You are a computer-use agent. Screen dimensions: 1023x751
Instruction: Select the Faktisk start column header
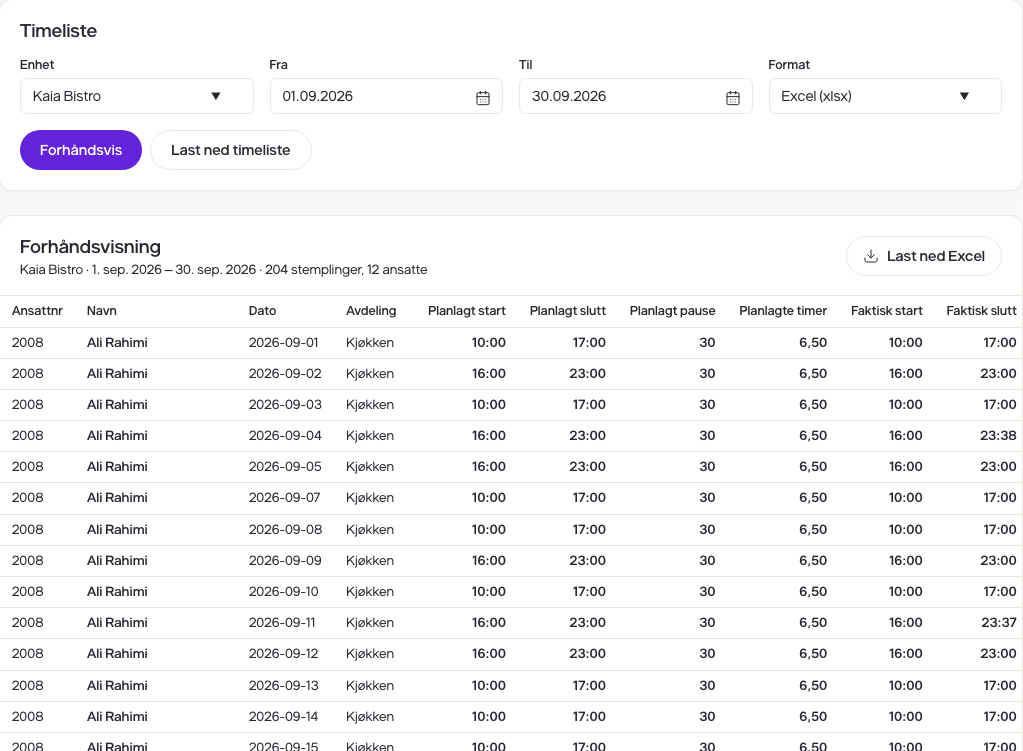point(887,311)
